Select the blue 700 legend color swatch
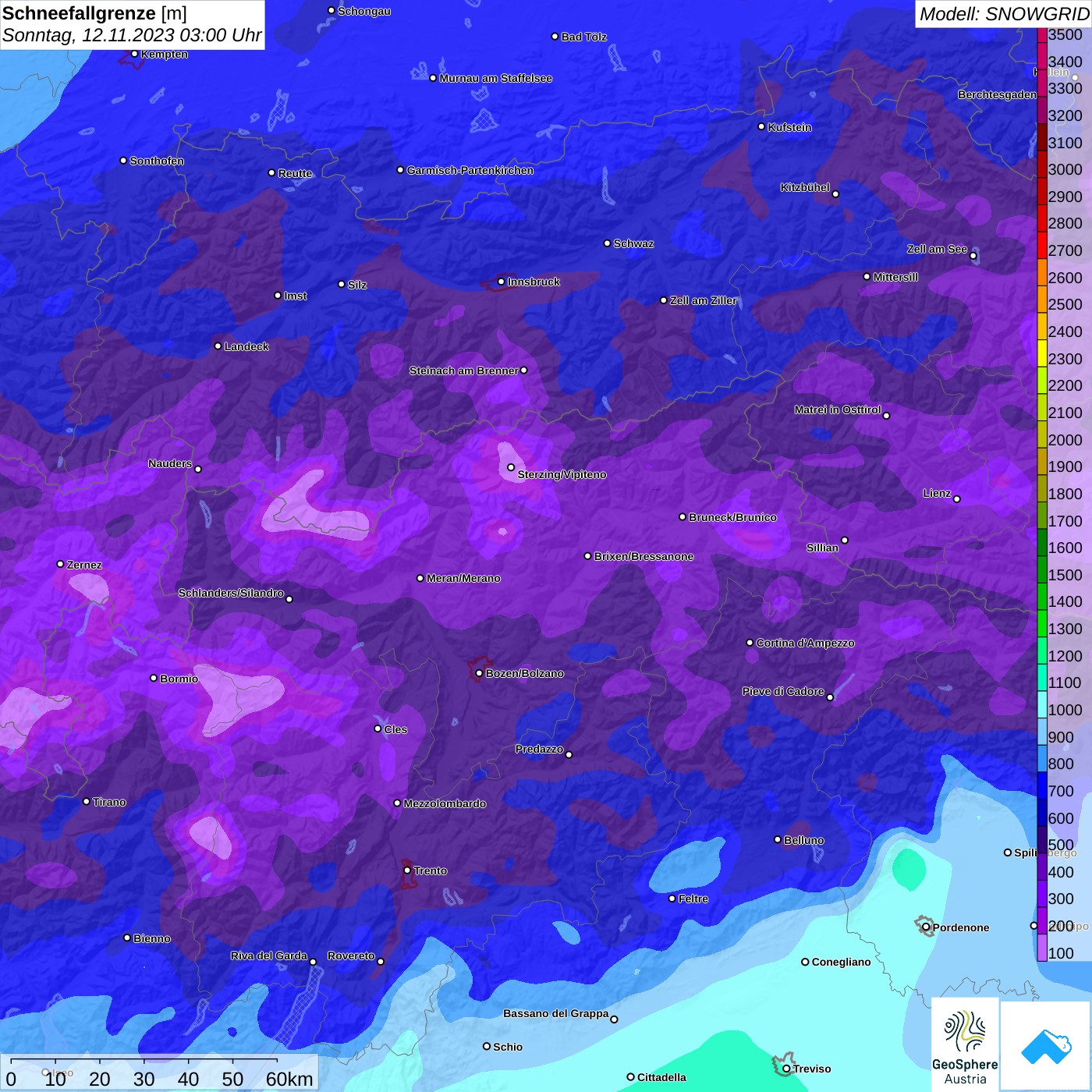Screen dimensions: 1092x1092 coord(1041,785)
